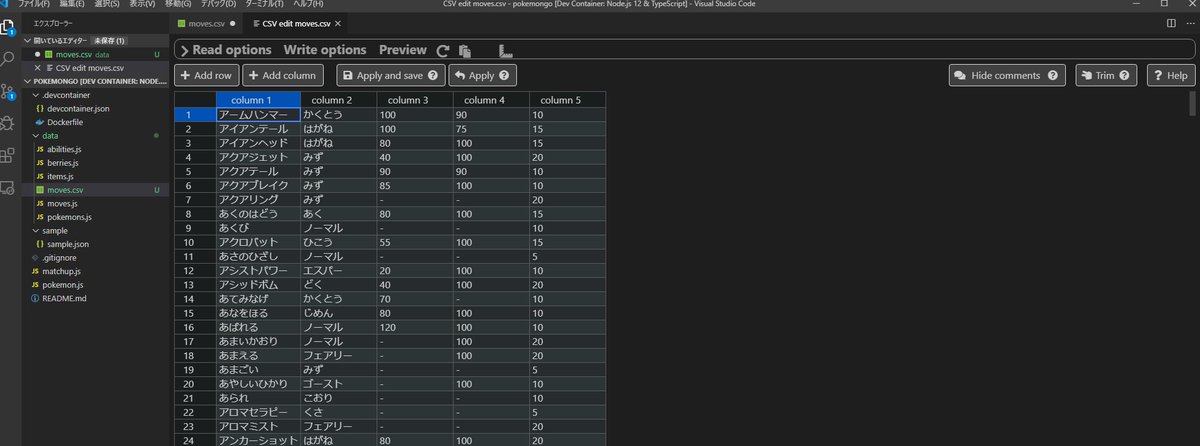1200x446 pixels.
Task: Select cell エスパー in row 12
Action: [x=338, y=271]
